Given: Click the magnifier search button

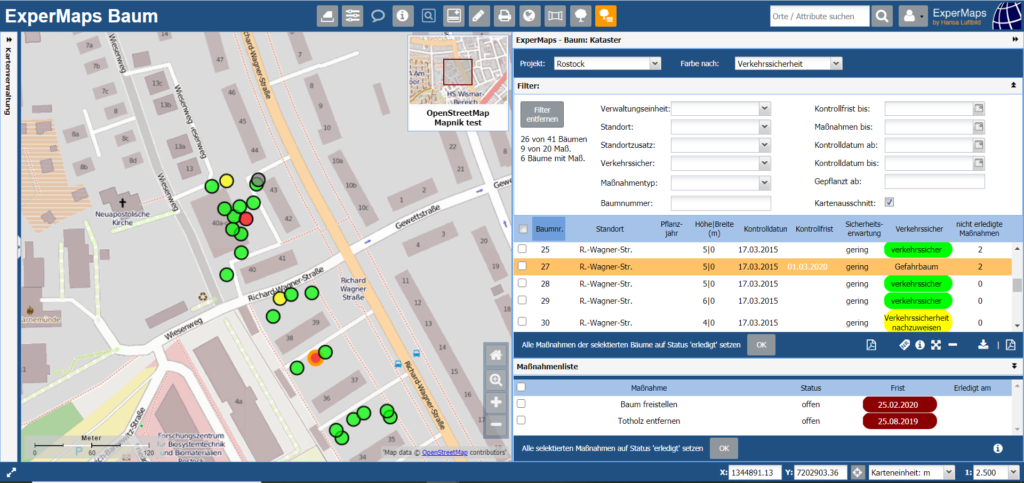Looking at the screenshot, I should pyautogui.click(x=882, y=16).
